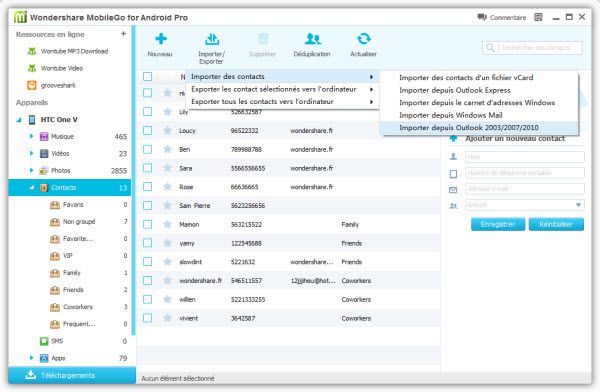
Task: Check the Sam Pierre contact checkbox
Action: [147, 206]
